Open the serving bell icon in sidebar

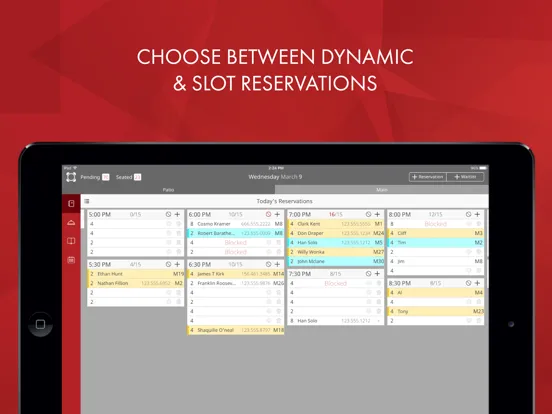(x=71, y=222)
